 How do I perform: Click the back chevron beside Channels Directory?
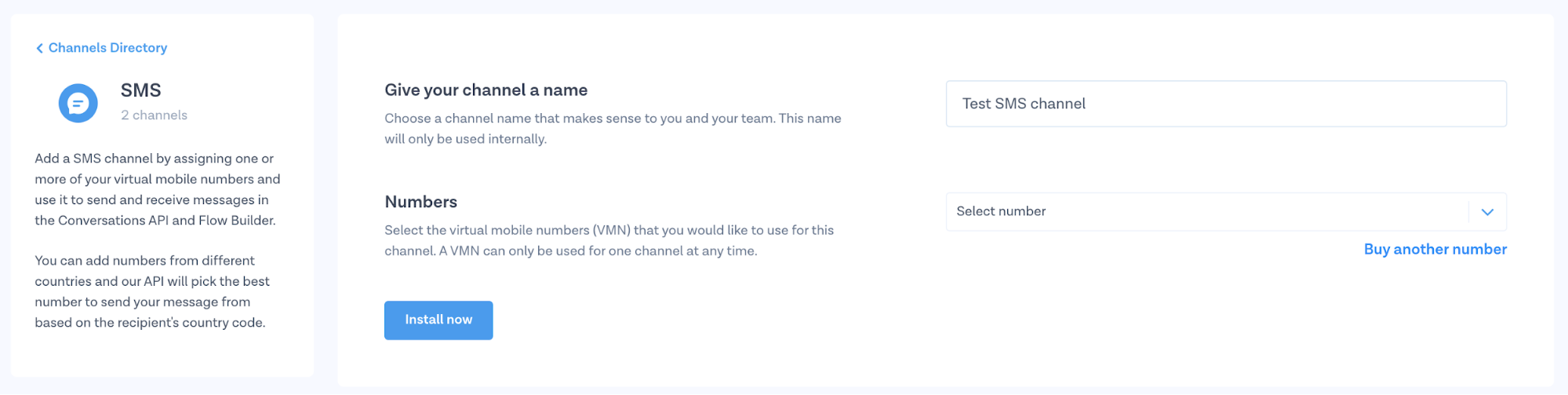tap(39, 49)
